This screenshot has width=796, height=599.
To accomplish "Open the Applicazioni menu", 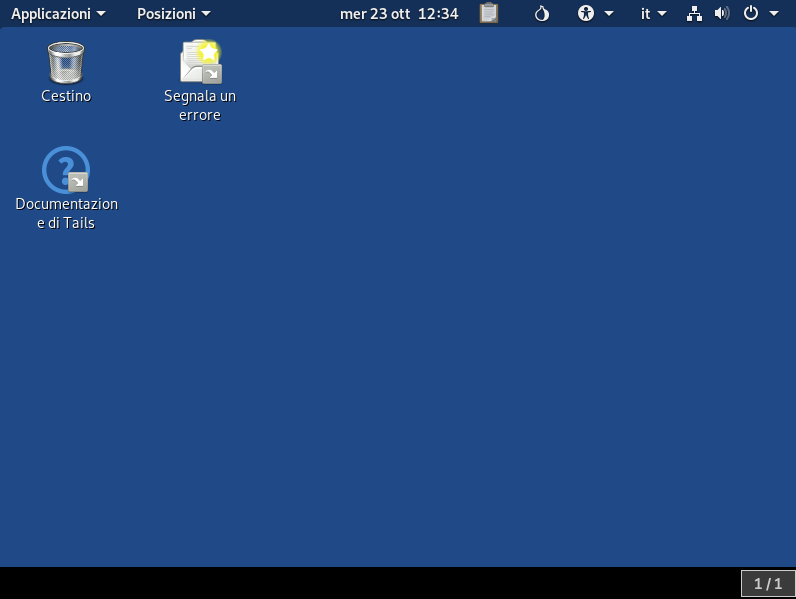I will tap(58, 14).
